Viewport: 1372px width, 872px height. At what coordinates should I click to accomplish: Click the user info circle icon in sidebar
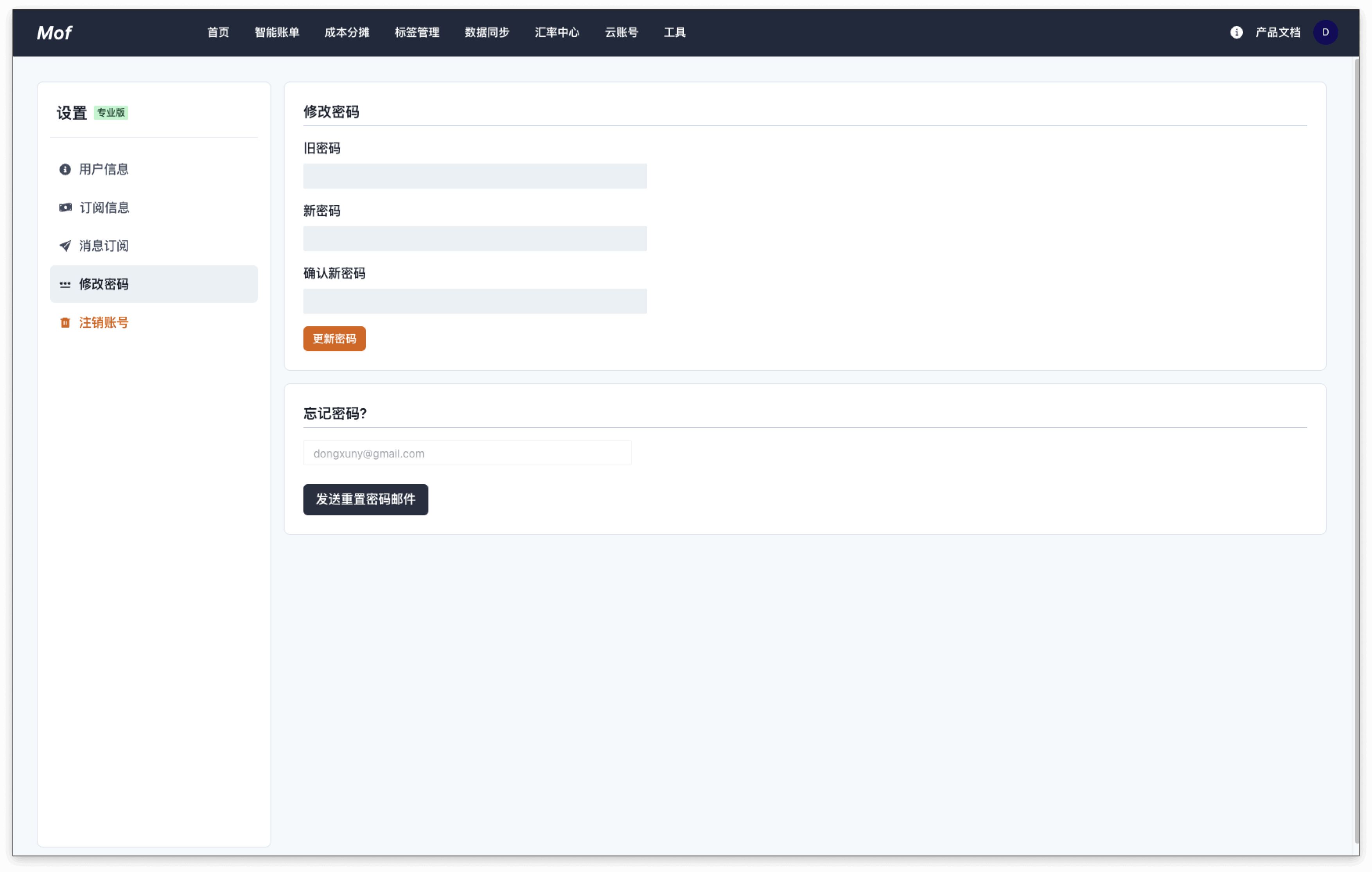coord(65,169)
